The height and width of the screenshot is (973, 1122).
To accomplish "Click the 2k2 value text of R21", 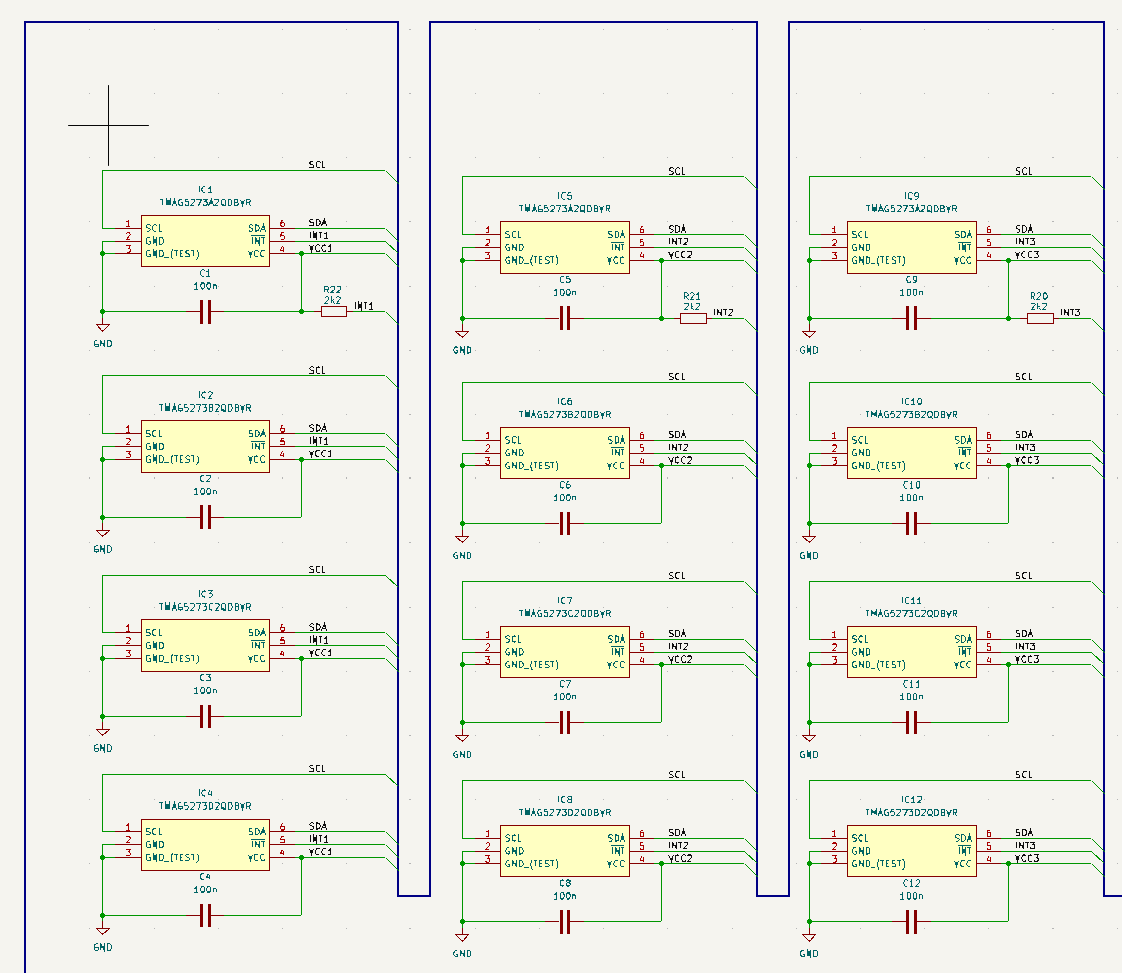I will 692,306.
